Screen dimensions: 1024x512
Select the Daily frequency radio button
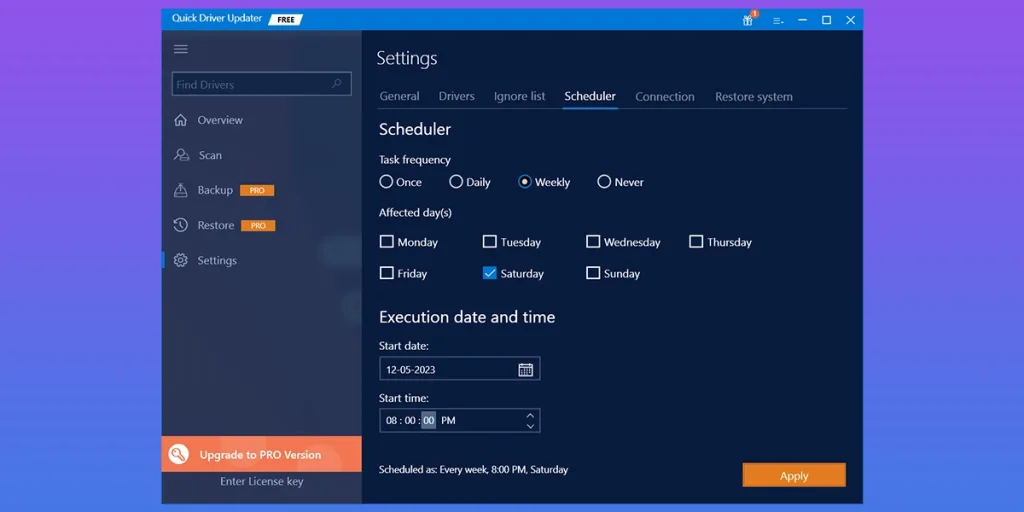pos(456,182)
